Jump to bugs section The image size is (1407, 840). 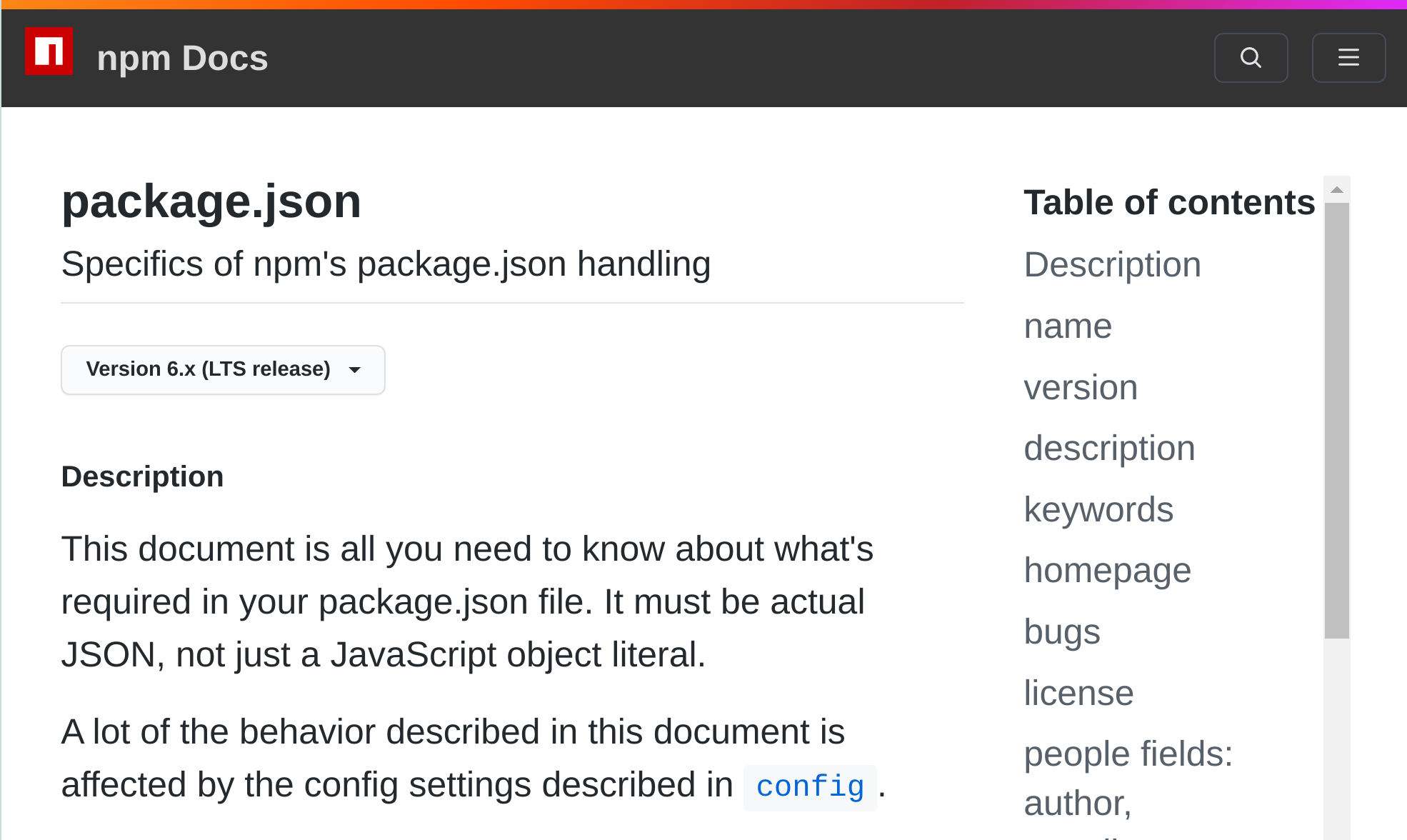[1061, 632]
